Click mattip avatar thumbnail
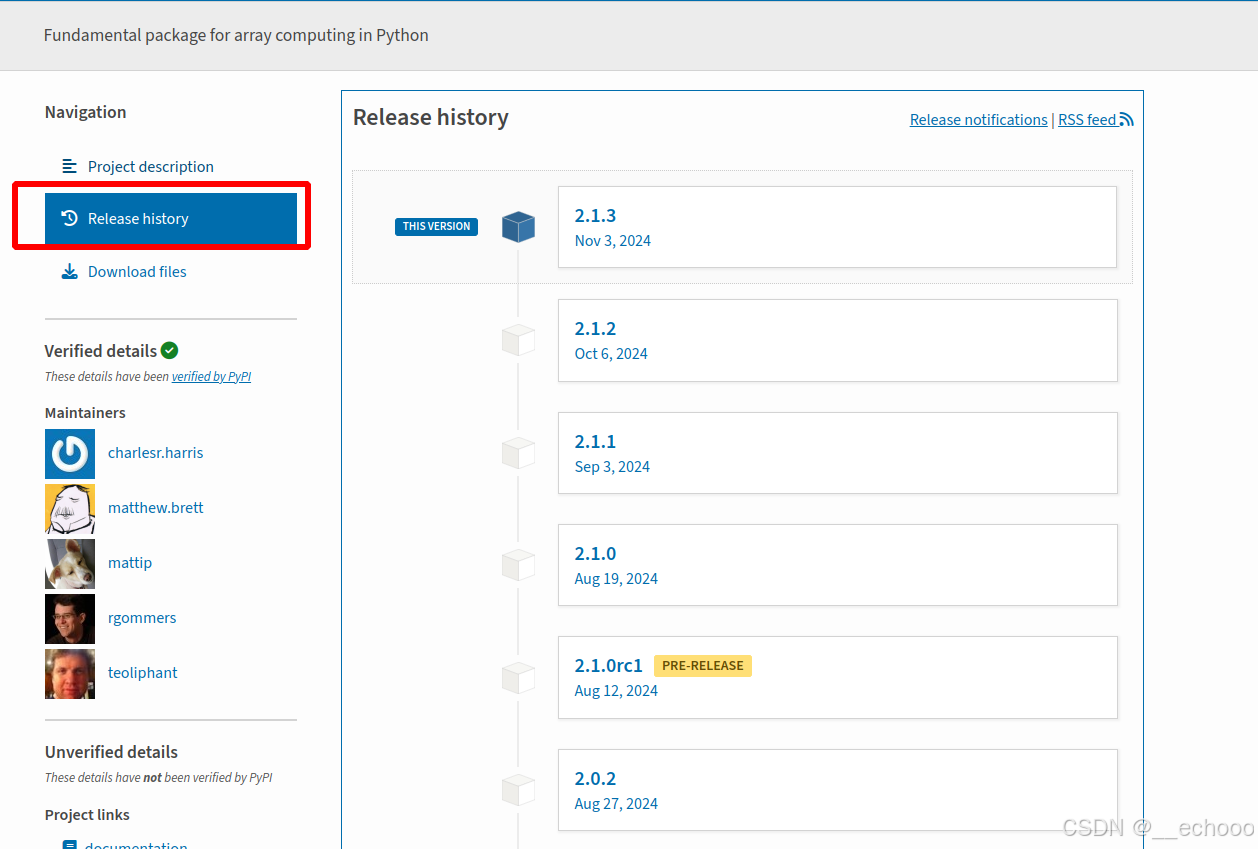 [x=70, y=564]
